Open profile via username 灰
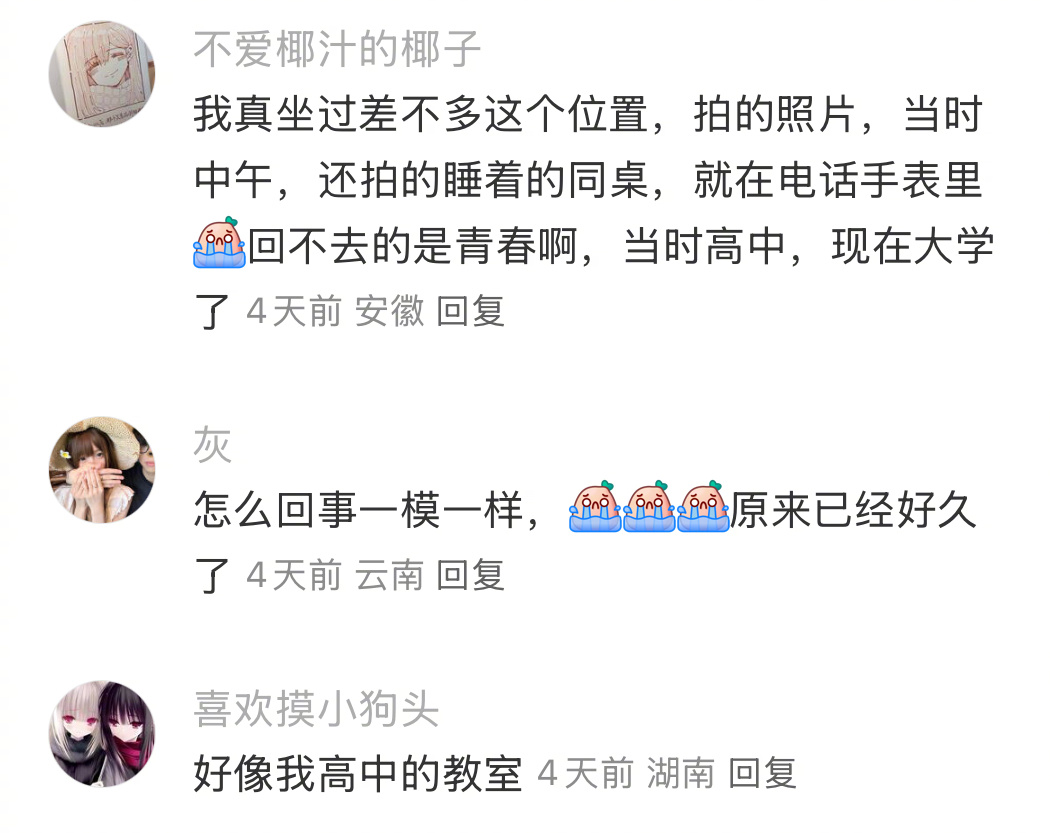This screenshot has height=833, width=1050. pos(212,445)
